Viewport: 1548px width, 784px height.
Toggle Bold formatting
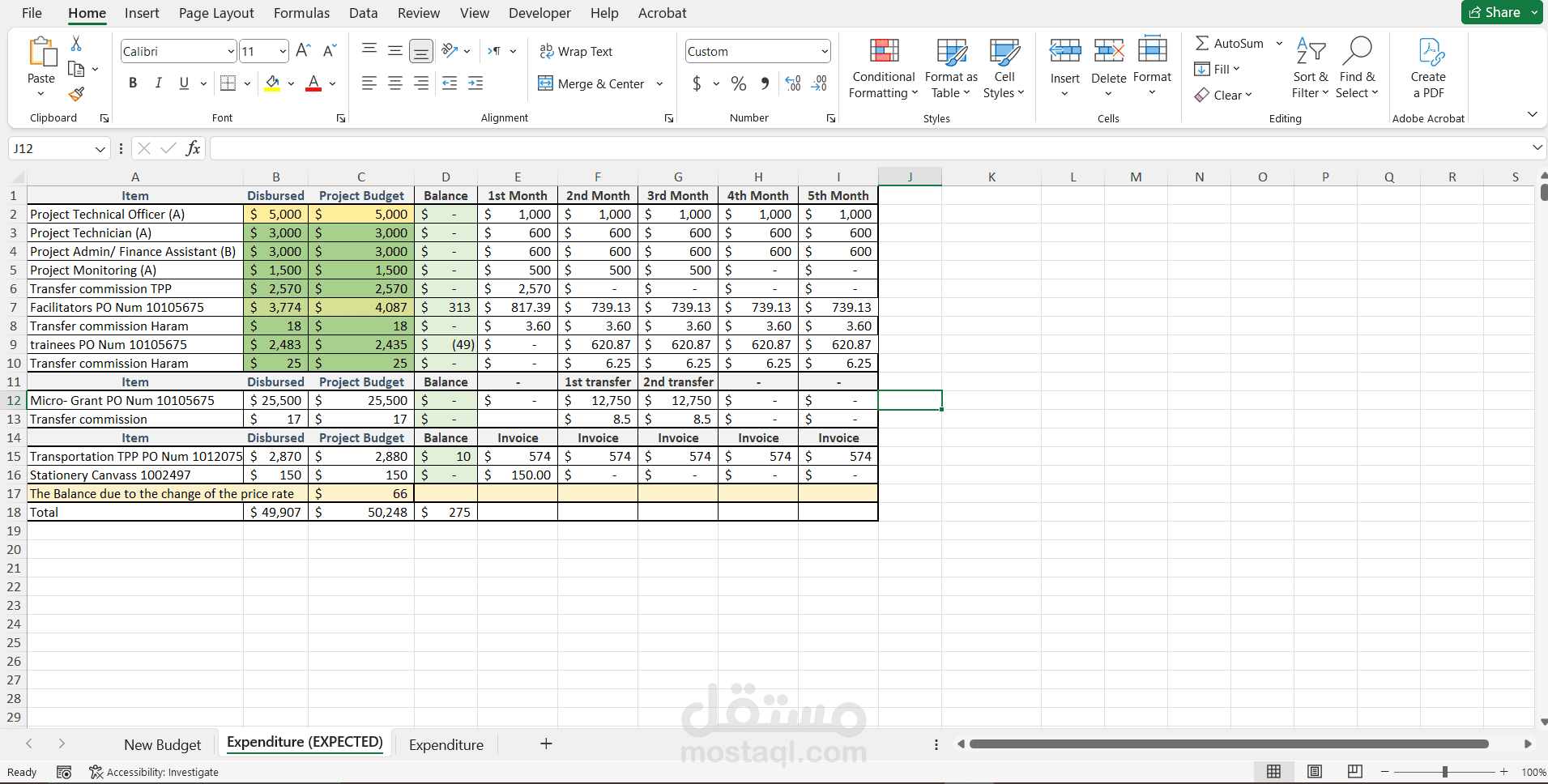pos(133,83)
